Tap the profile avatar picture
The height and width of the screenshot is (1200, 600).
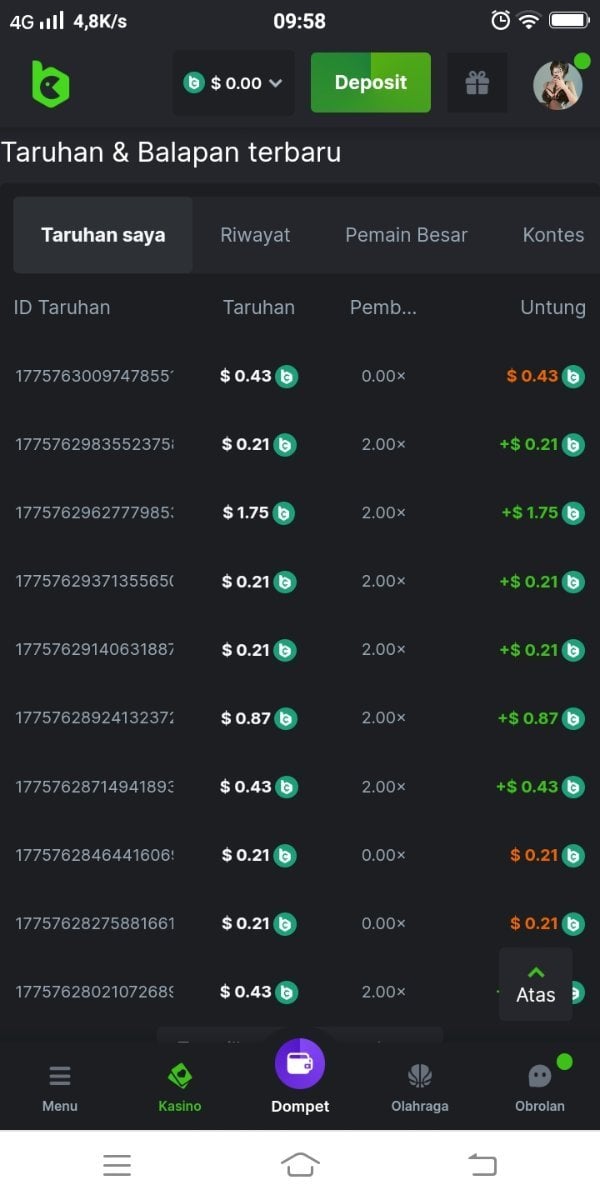tap(557, 85)
